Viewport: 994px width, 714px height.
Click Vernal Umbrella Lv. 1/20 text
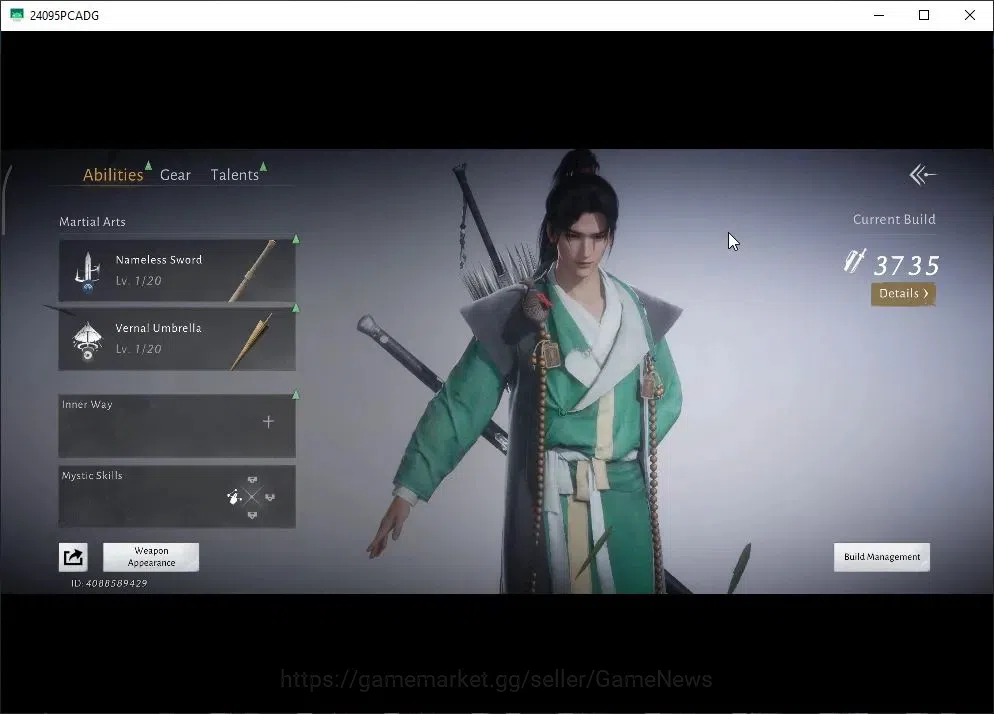click(138, 349)
